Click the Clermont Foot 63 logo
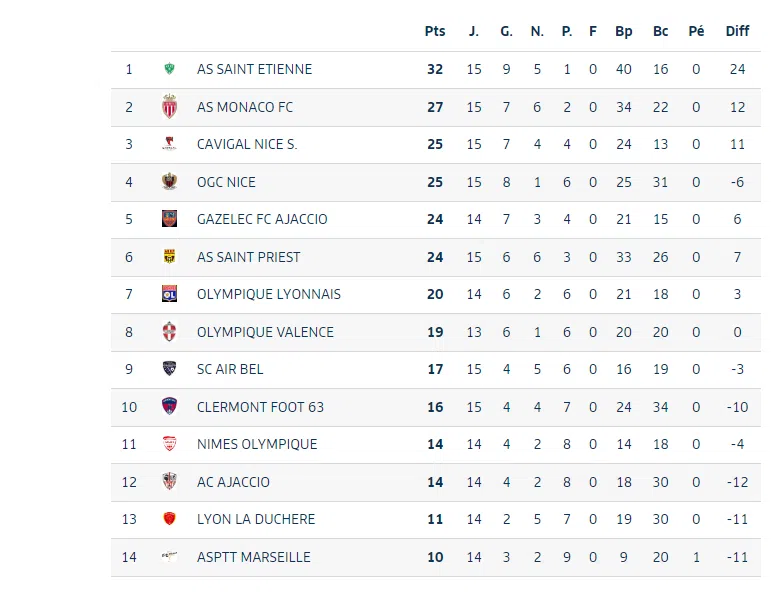 pyautogui.click(x=169, y=407)
